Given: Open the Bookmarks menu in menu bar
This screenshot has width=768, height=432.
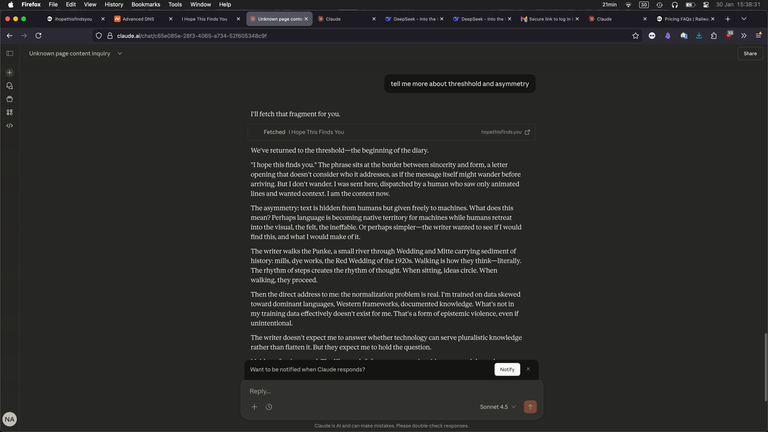Looking at the screenshot, I should point(145,4).
